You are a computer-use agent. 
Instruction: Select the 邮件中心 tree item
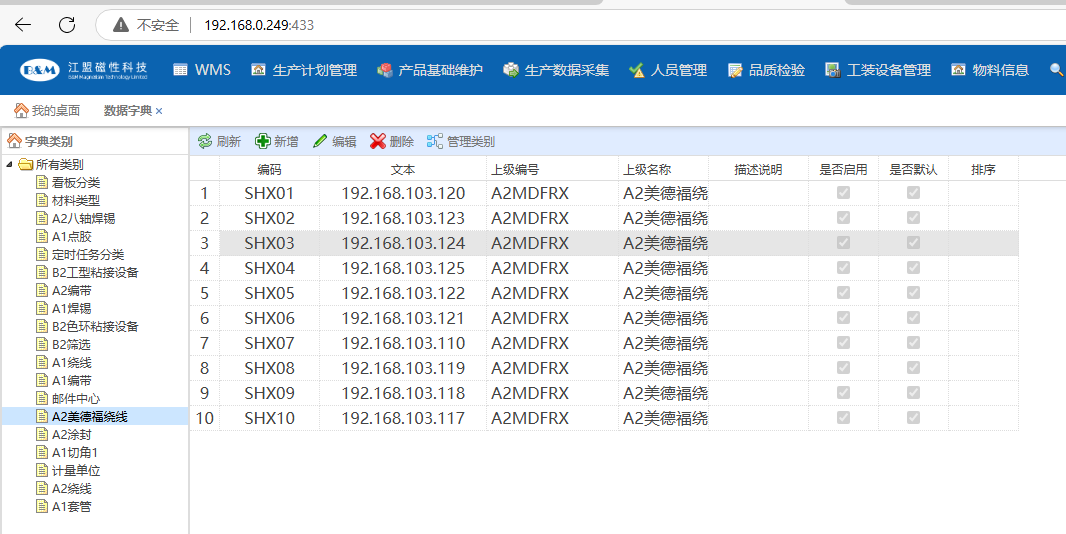pos(76,398)
